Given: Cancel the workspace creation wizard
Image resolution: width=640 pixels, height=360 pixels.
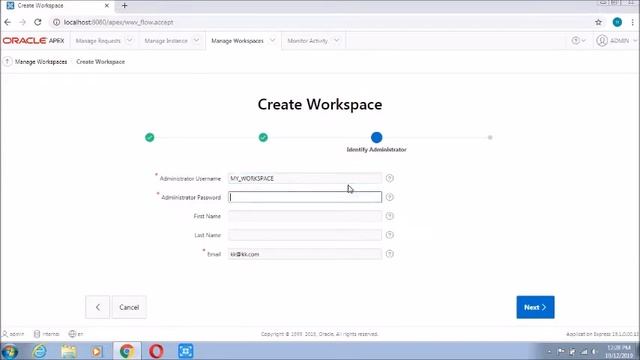Looking at the screenshot, I should point(129,307).
